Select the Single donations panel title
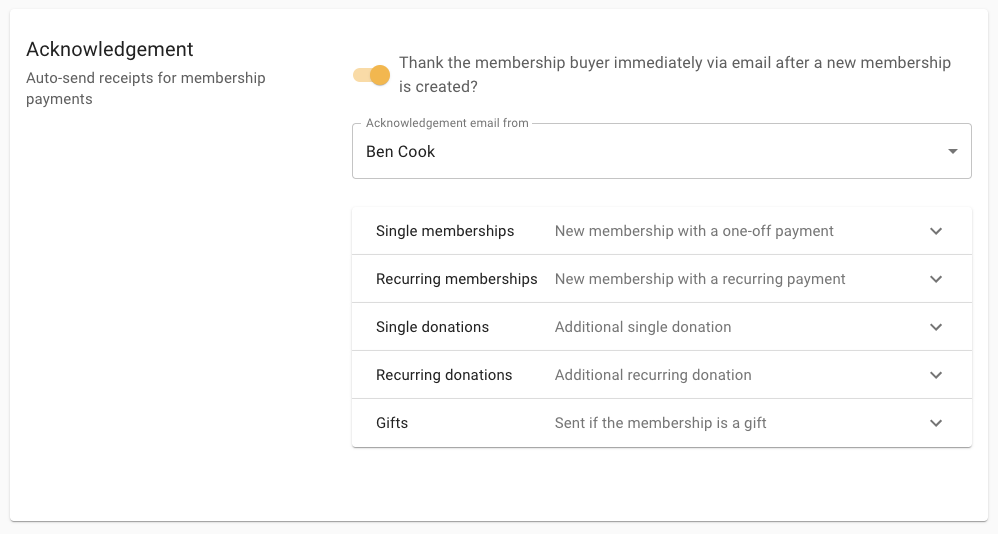The height and width of the screenshot is (534, 998). (432, 327)
